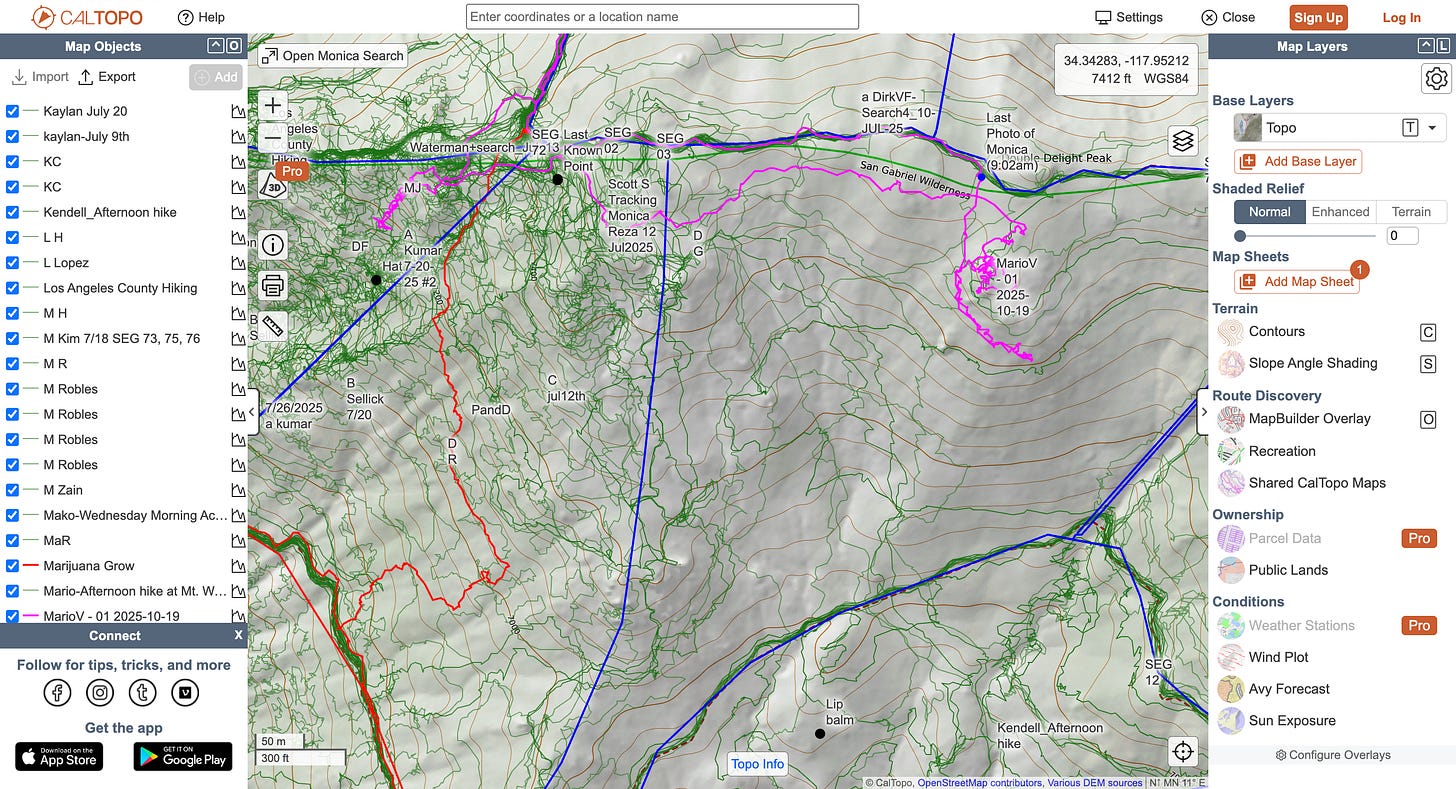
Task: Open the Help menu
Action: click(201, 17)
